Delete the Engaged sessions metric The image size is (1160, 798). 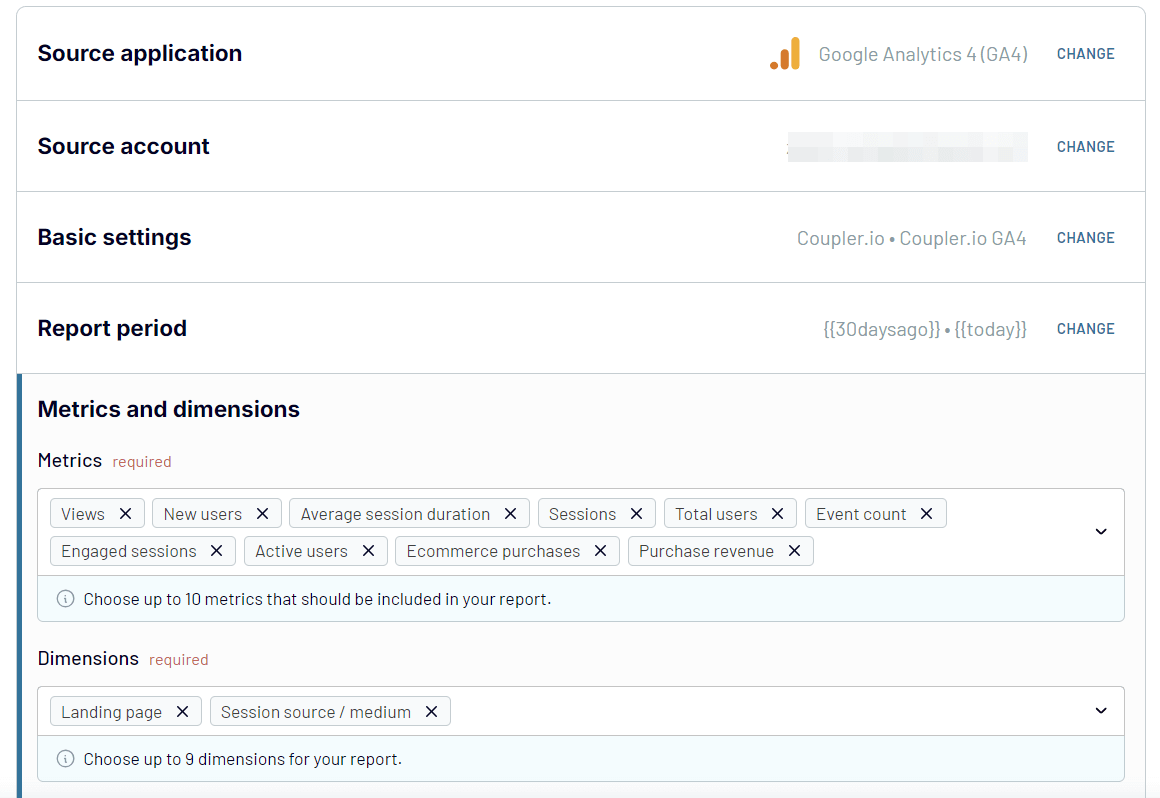pos(216,551)
